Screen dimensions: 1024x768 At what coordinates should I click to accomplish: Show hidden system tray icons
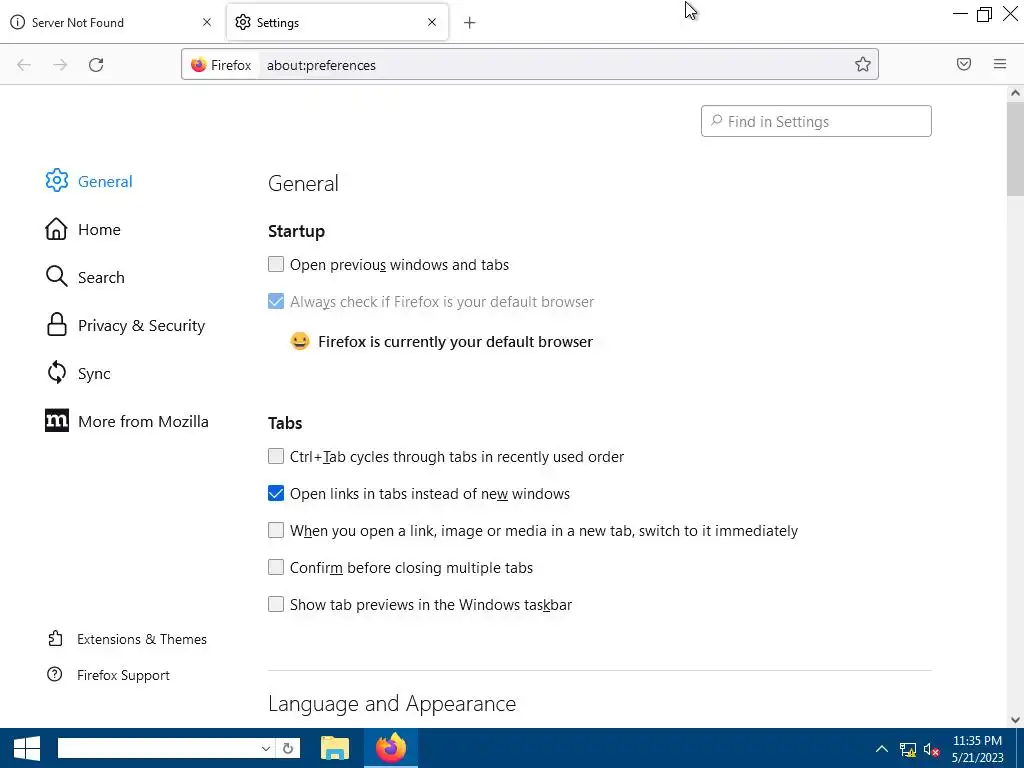(x=882, y=748)
